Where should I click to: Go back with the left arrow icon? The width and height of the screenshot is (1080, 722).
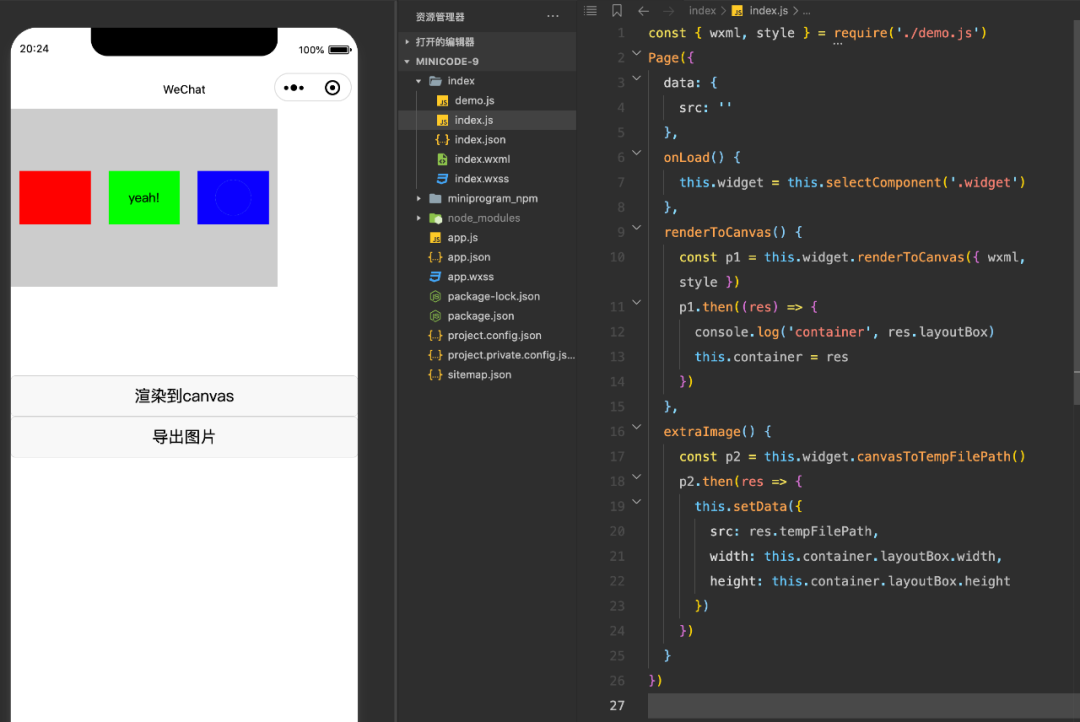tap(643, 10)
